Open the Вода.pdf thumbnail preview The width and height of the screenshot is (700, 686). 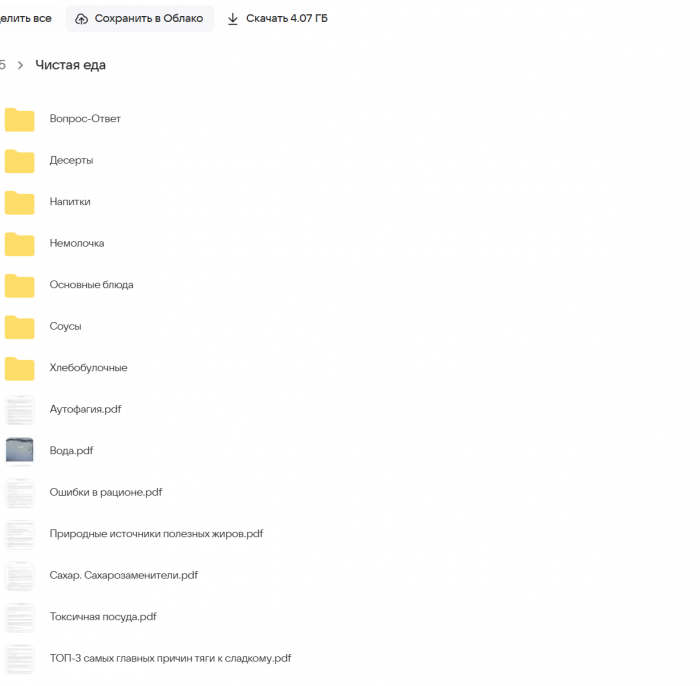19,451
